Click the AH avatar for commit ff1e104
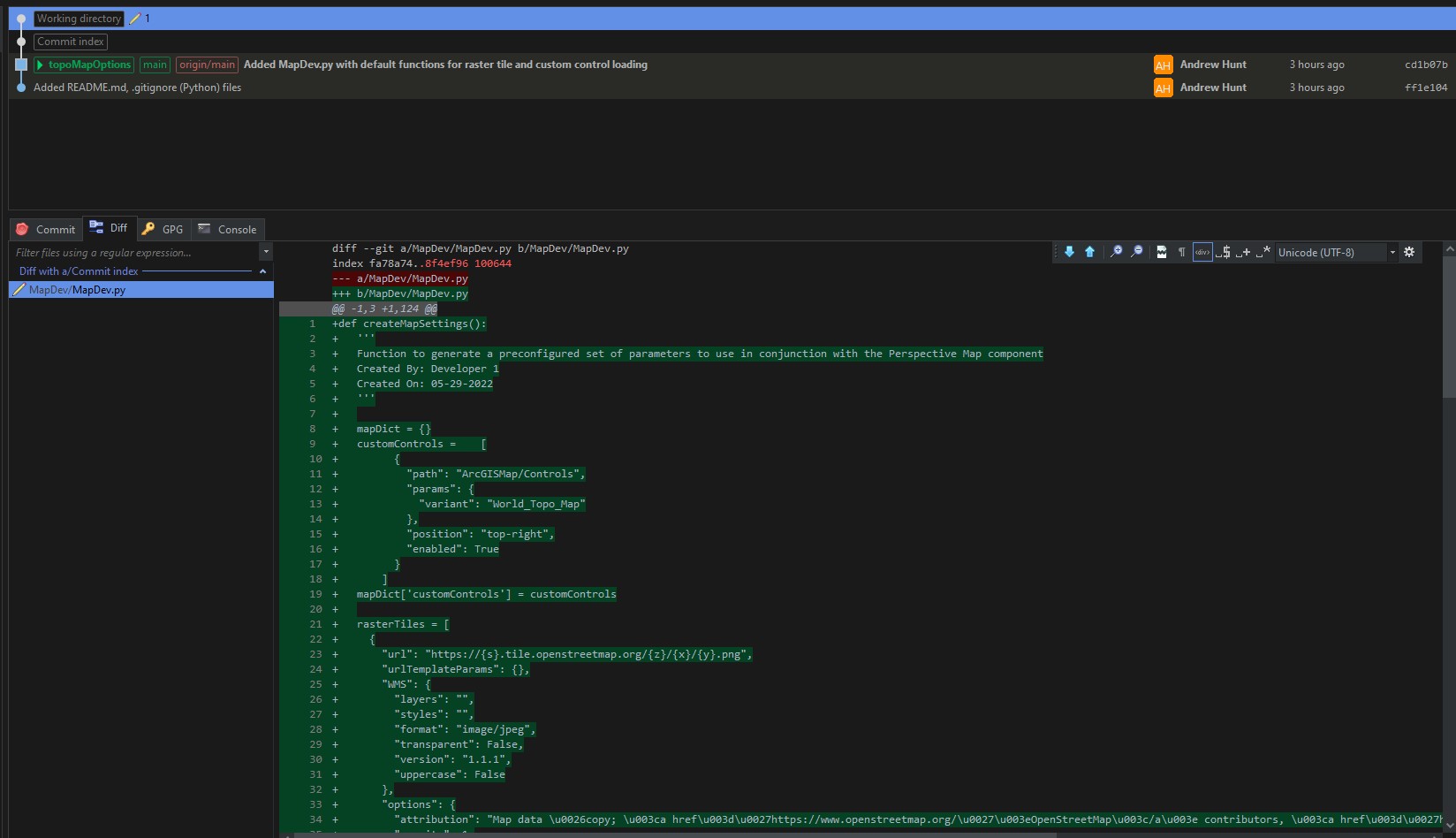Image resolution: width=1456 pixels, height=838 pixels. click(1163, 88)
